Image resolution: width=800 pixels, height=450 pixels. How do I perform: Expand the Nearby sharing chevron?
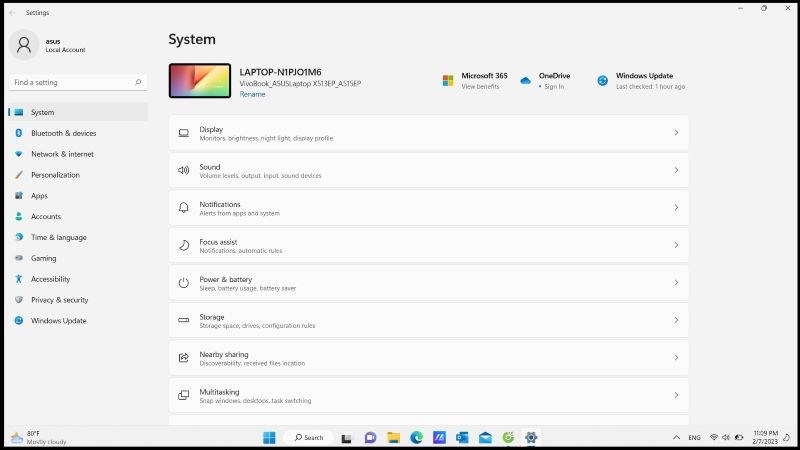[676, 358]
